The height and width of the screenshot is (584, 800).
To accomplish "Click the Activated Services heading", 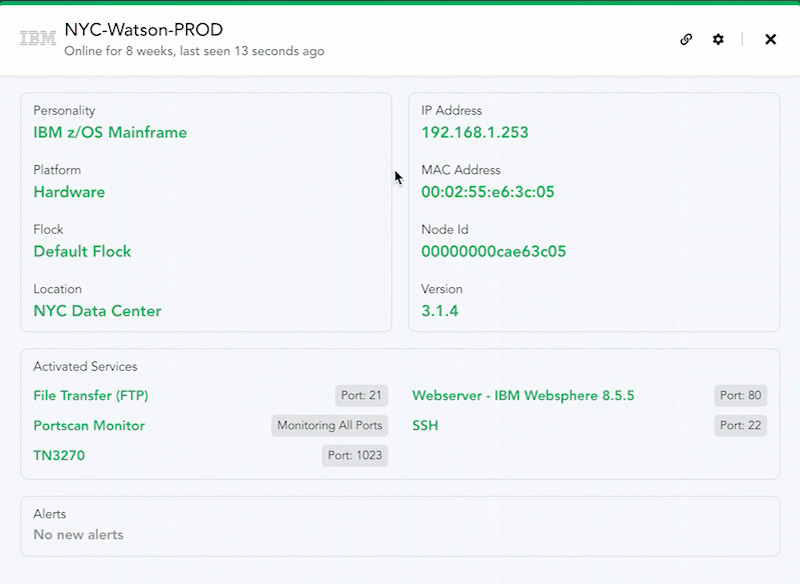I will (x=85, y=366).
